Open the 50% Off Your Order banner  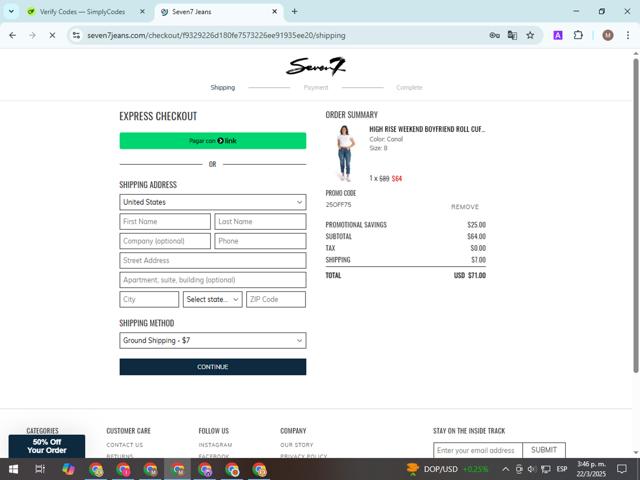tap(47, 446)
